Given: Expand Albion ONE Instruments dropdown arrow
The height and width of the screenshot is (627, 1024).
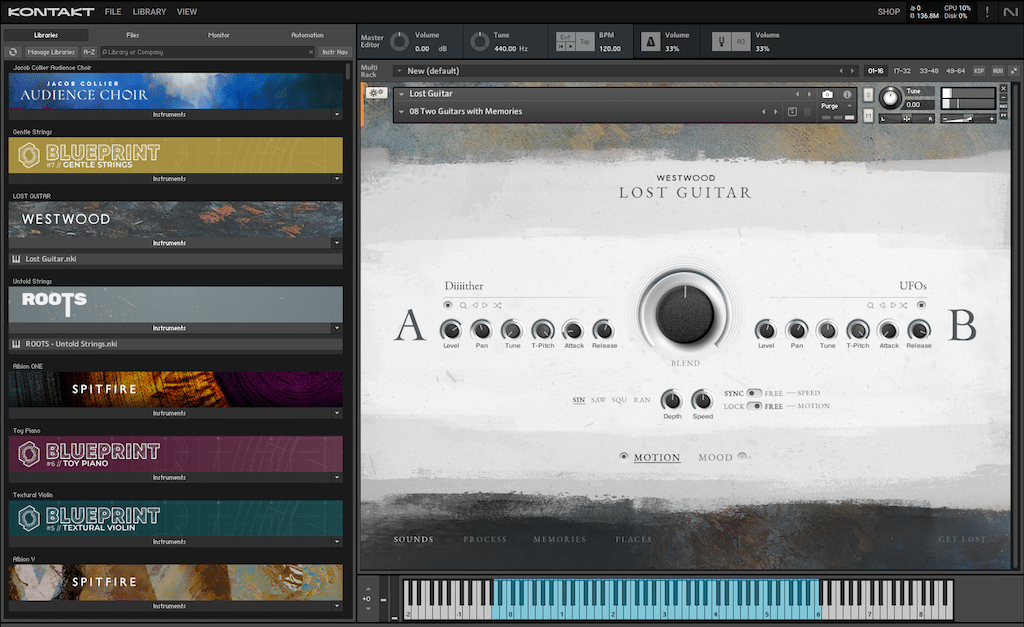Looking at the screenshot, I should tap(337, 413).
